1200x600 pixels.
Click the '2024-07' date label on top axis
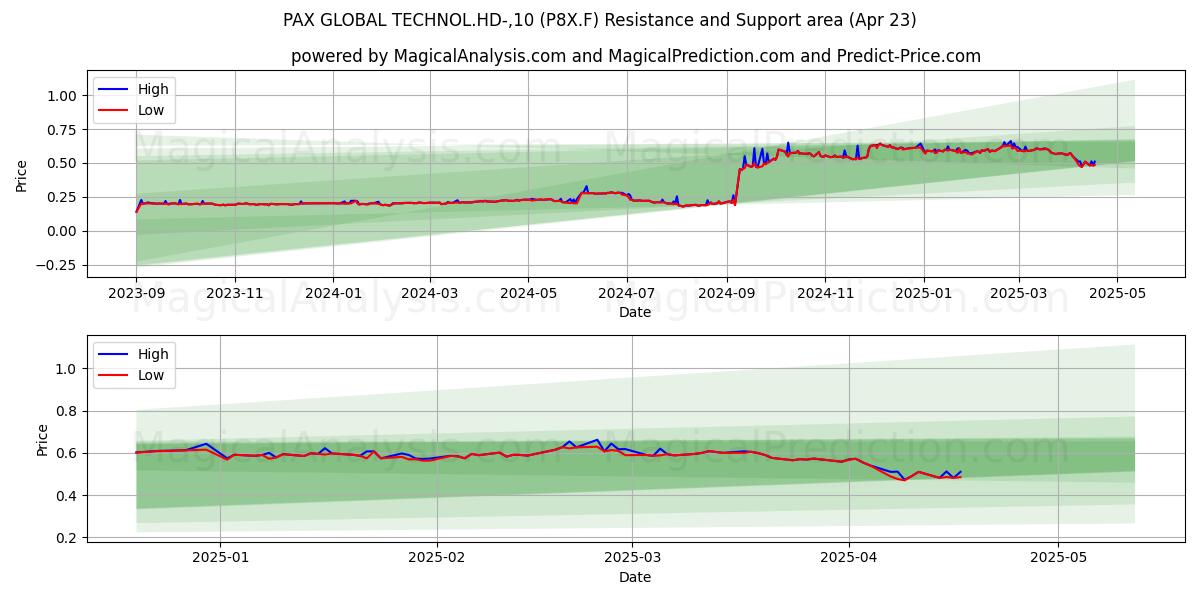(626, 293)
